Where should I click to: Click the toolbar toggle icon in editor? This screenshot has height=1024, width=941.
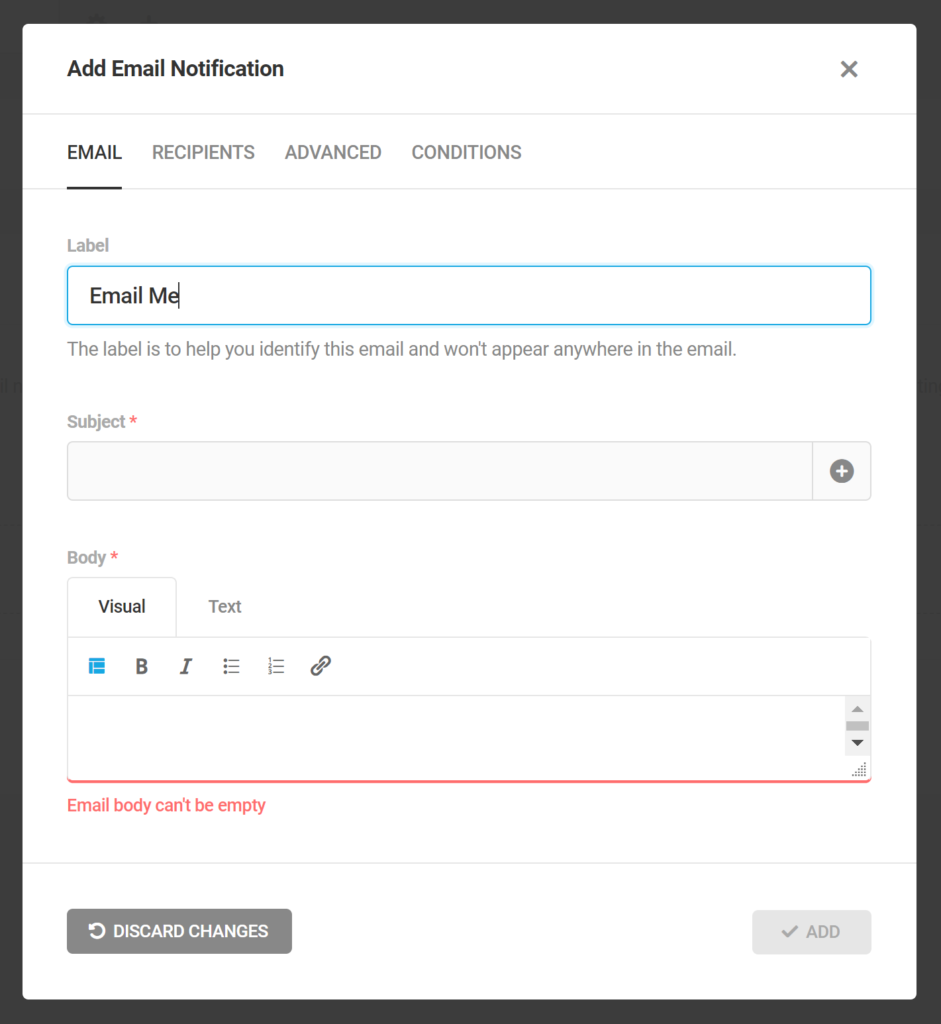point(97,666)
